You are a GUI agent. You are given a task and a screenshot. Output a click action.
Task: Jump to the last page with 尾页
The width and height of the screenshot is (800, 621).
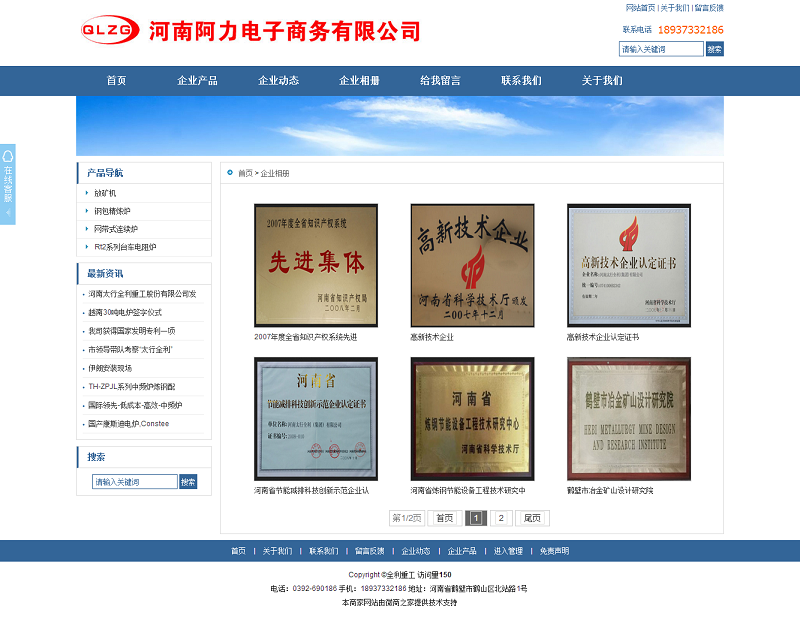[x=533, y=518]
